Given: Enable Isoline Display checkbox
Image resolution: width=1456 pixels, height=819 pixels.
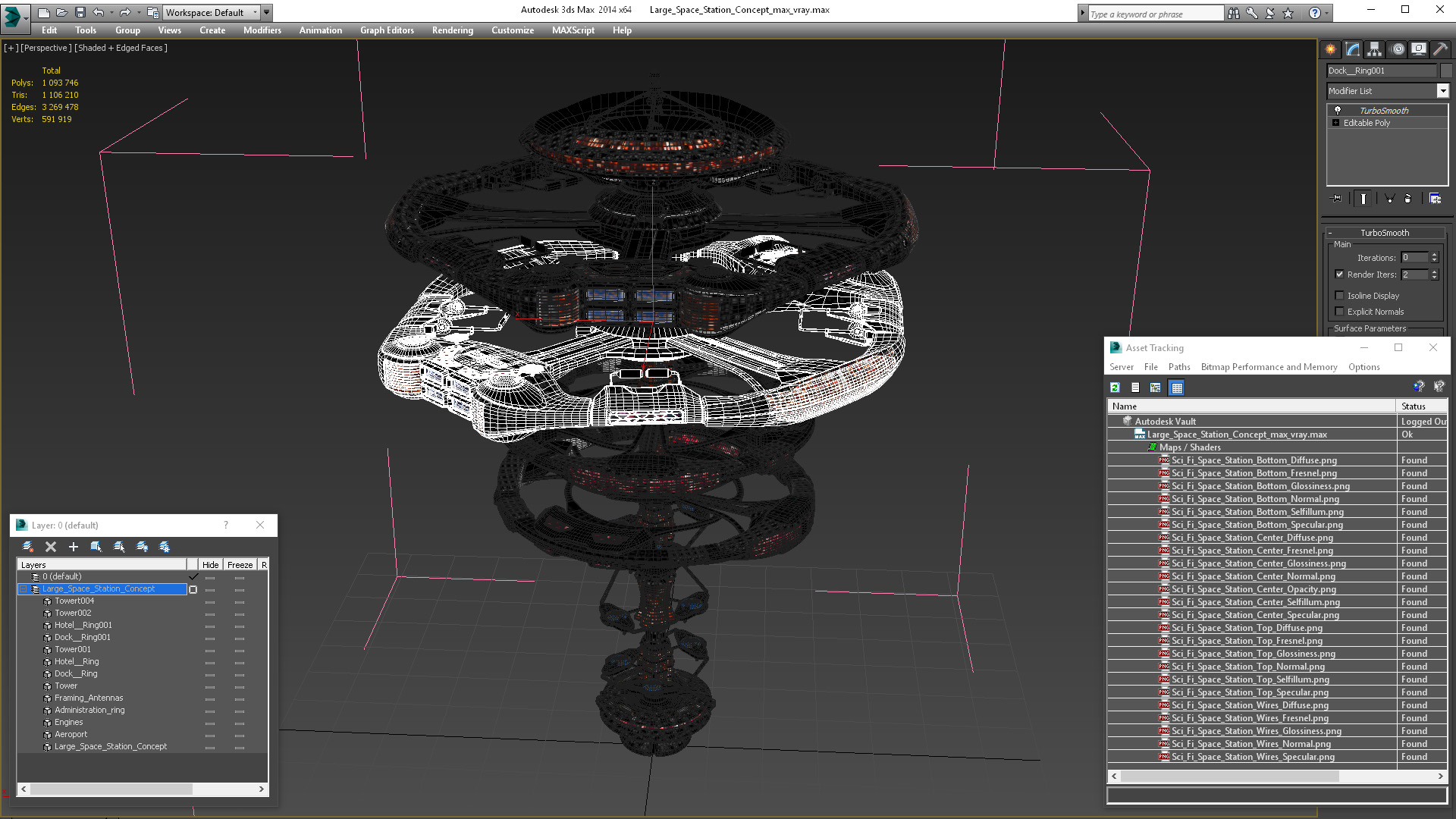Looking at the screenshot, I should coord(1340,296).
